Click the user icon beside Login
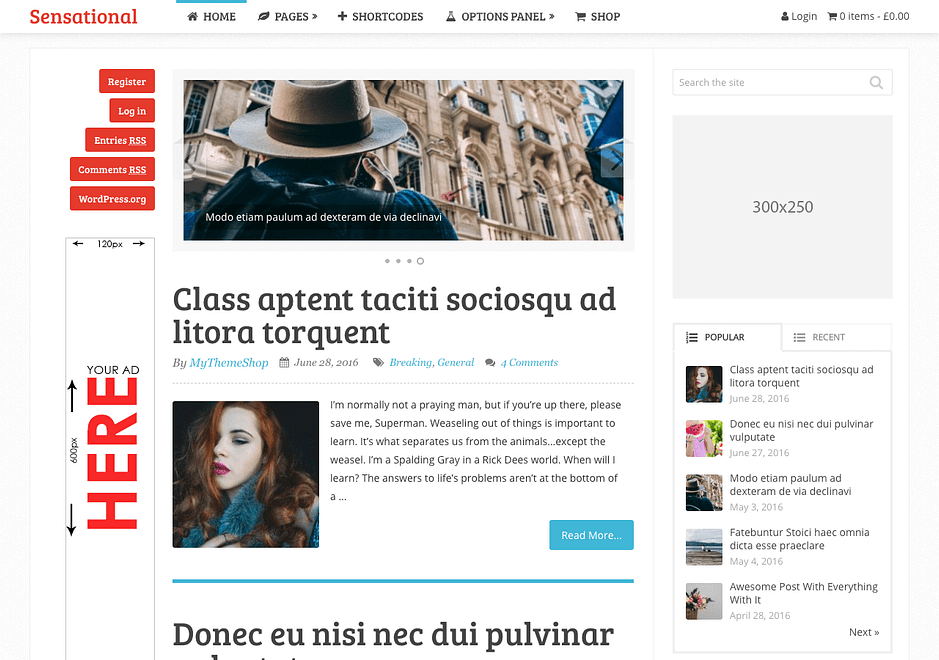939x660 pixels. point(784,16)
